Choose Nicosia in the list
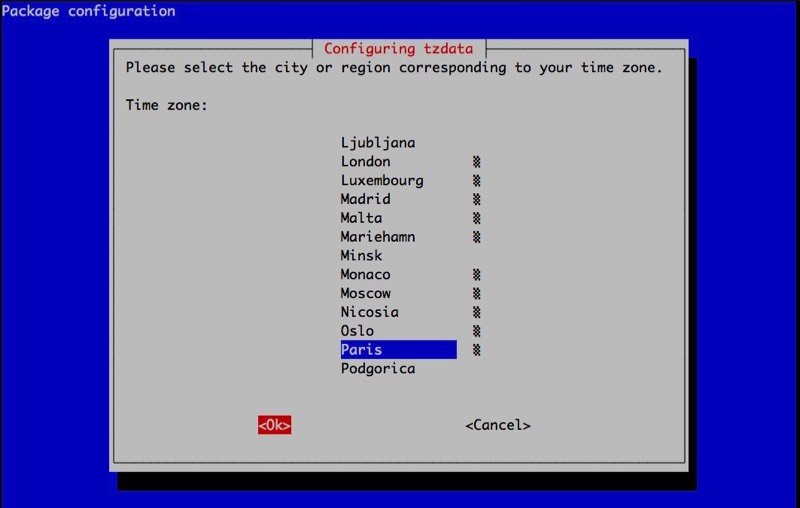 point(369,312)
